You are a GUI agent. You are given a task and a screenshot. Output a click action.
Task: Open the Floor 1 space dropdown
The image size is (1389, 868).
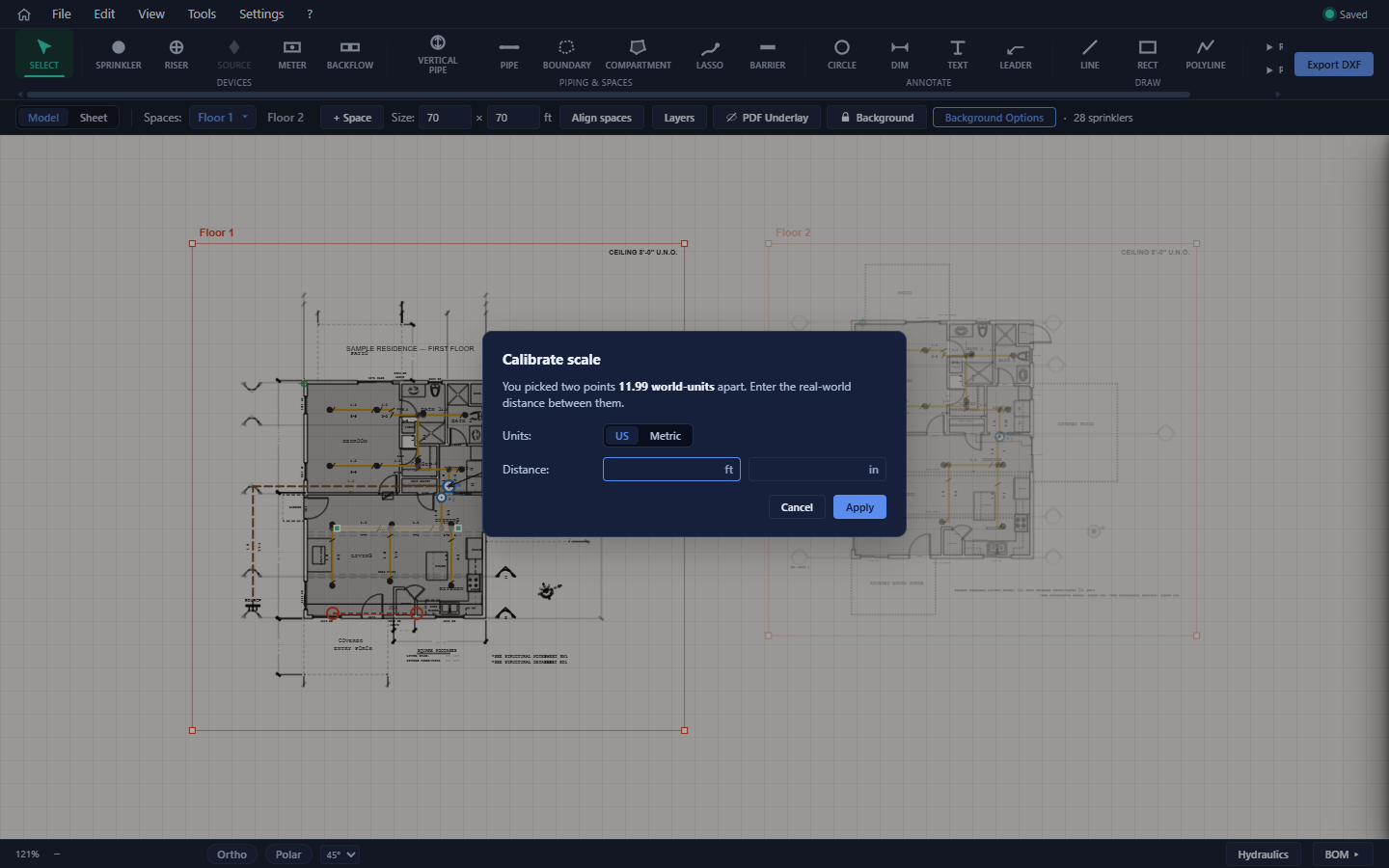223,118
